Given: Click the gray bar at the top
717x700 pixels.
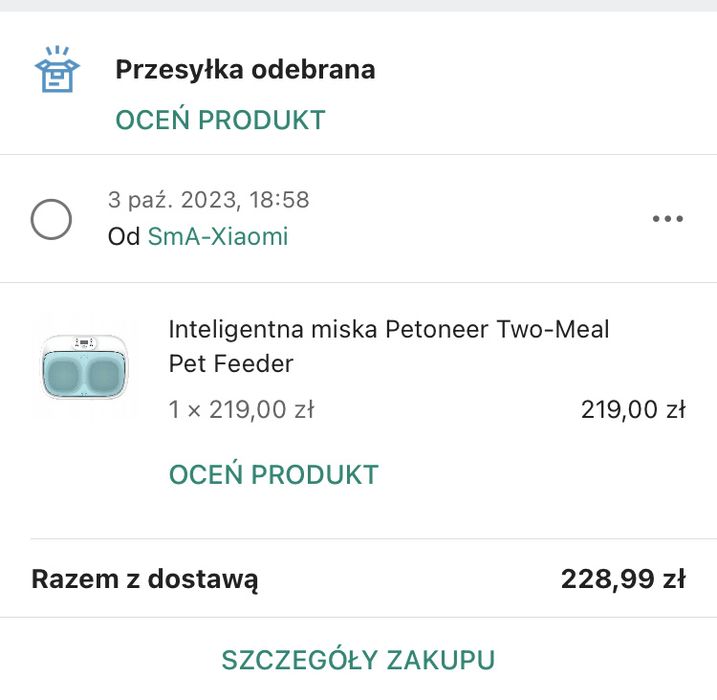Looking at the screenshot, I should (358, 5).
